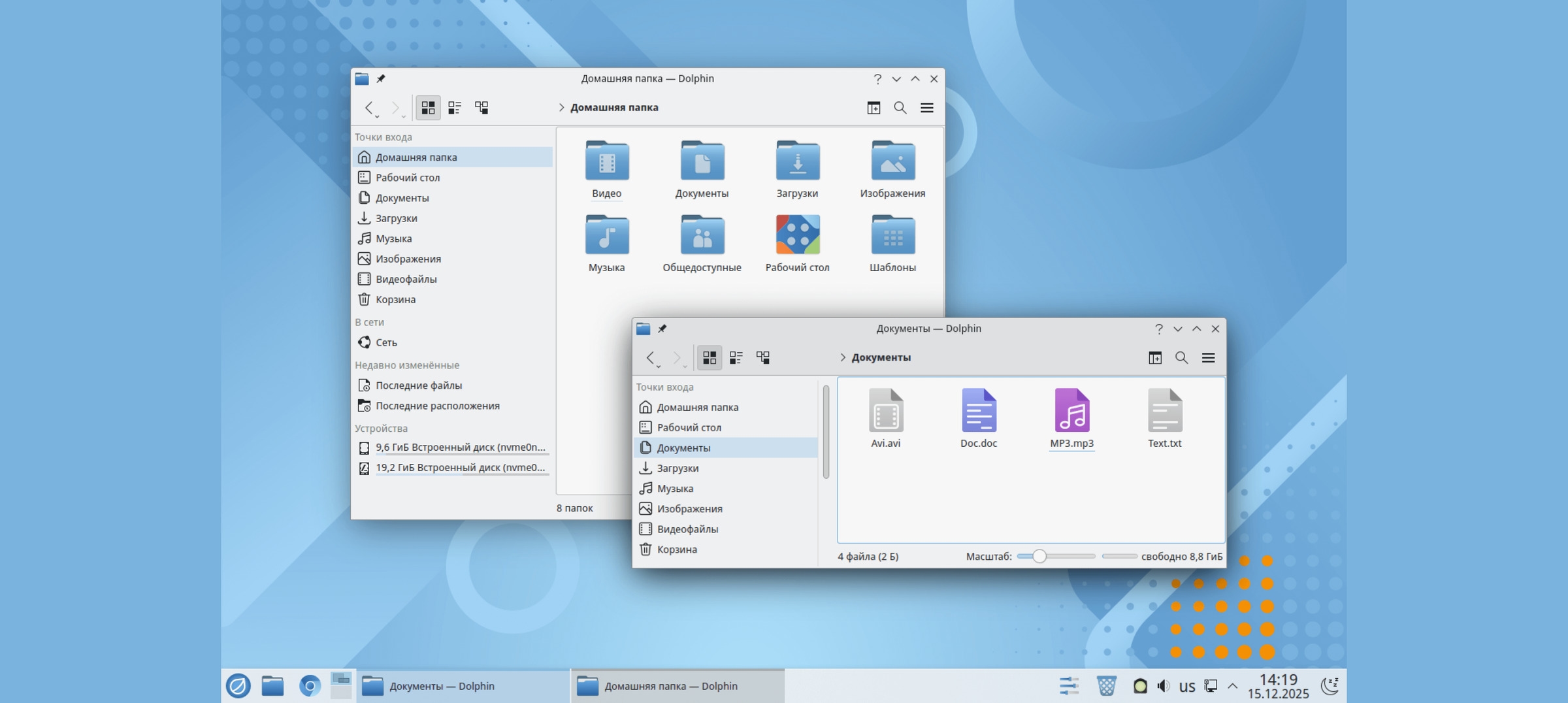The width and height of the screenshot is (1568, 703).
Task: Select the Изображения folder icon in main pane
Action: point(893,169)
